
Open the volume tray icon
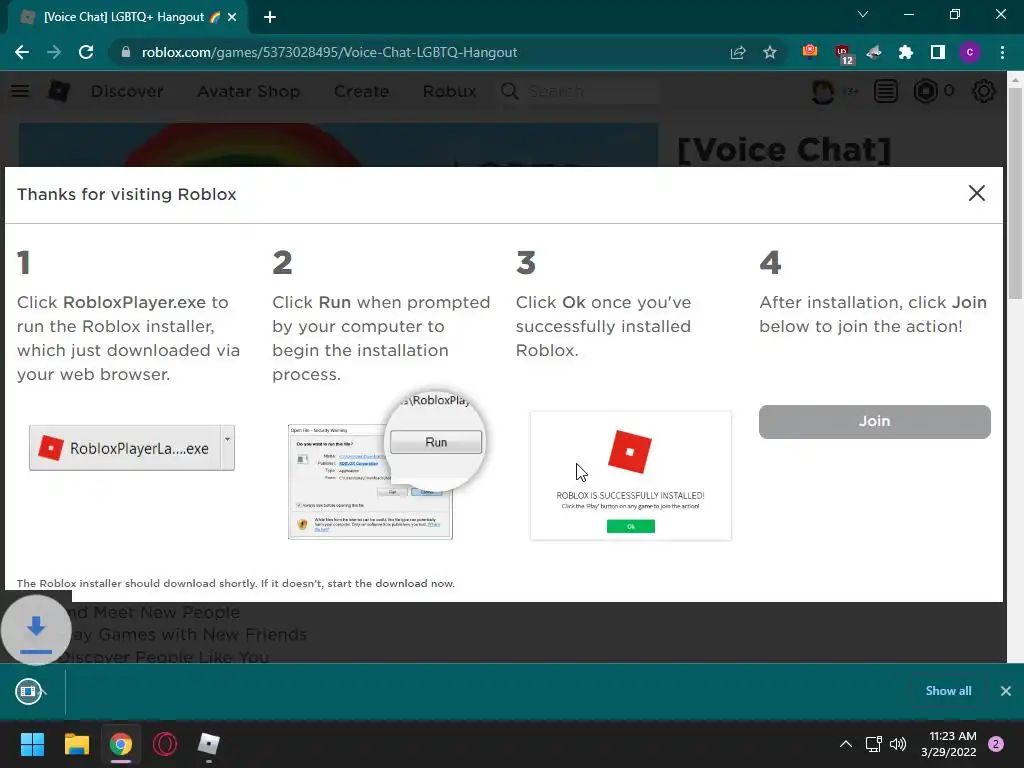(x=898, y=744)
